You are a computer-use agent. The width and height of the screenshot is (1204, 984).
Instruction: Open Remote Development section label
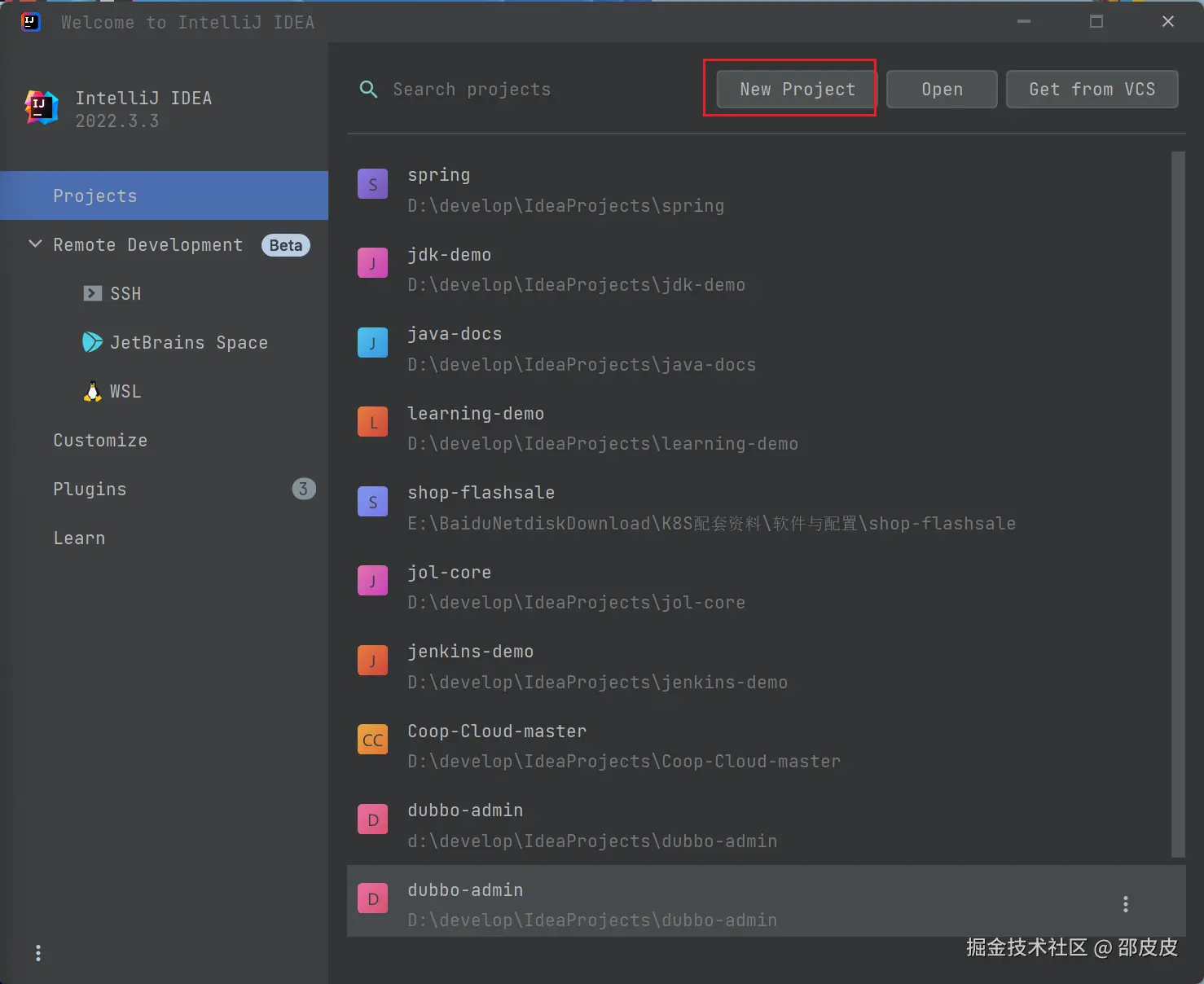click(x=147, y=245)
